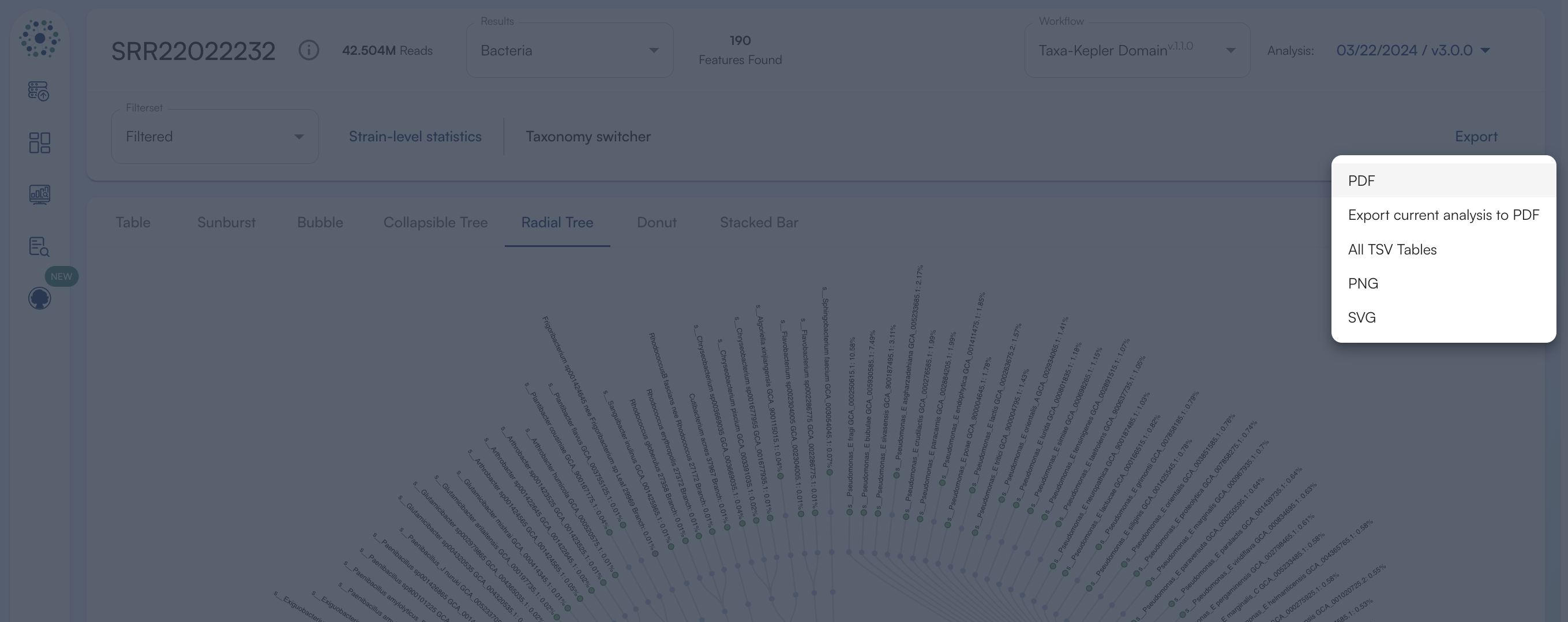Click the analytics monitor icon in sidebar
This screenshot has width=1568, height=622.
39,195
